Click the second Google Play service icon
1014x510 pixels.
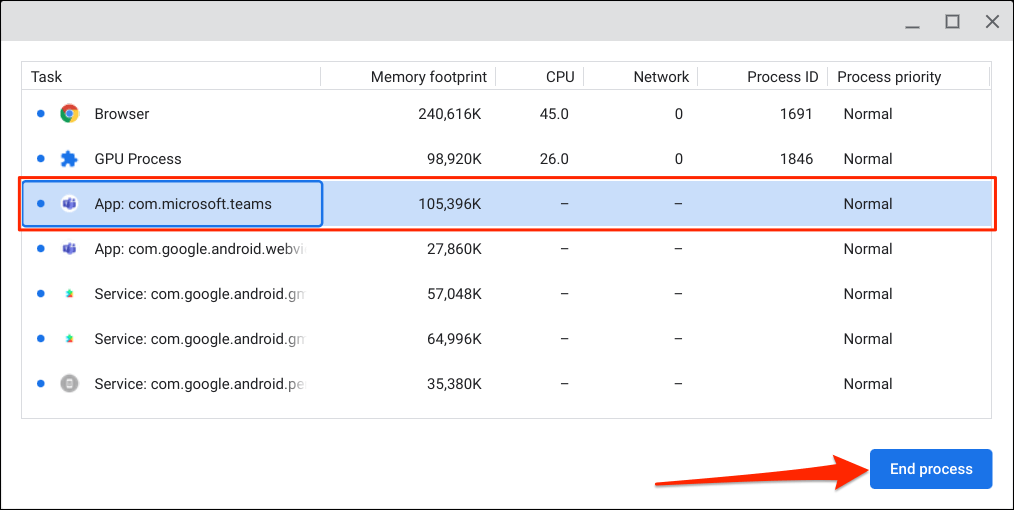[69, 339]
